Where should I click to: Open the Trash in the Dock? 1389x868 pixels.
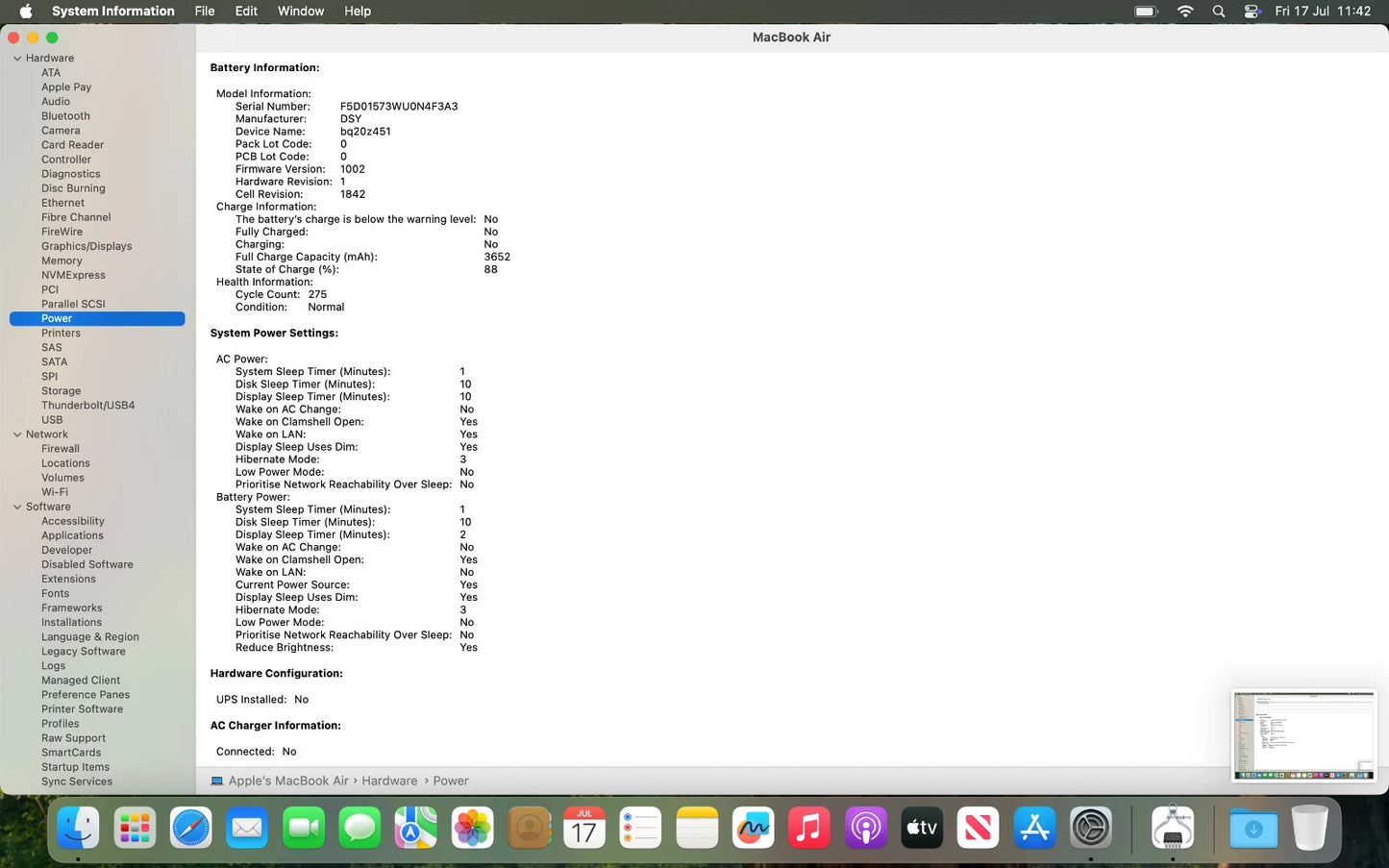click(x=1309, y=827)
